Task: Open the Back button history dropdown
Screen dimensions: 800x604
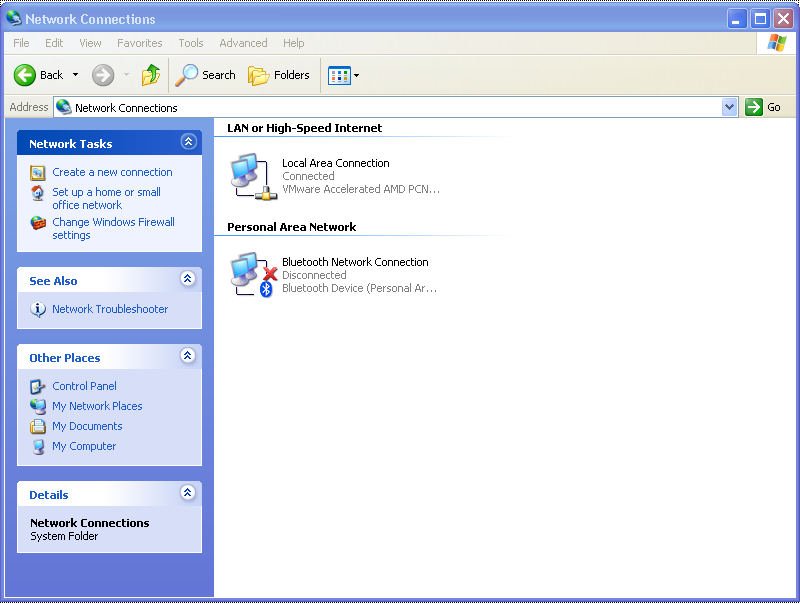Action: tap(75, 75)
